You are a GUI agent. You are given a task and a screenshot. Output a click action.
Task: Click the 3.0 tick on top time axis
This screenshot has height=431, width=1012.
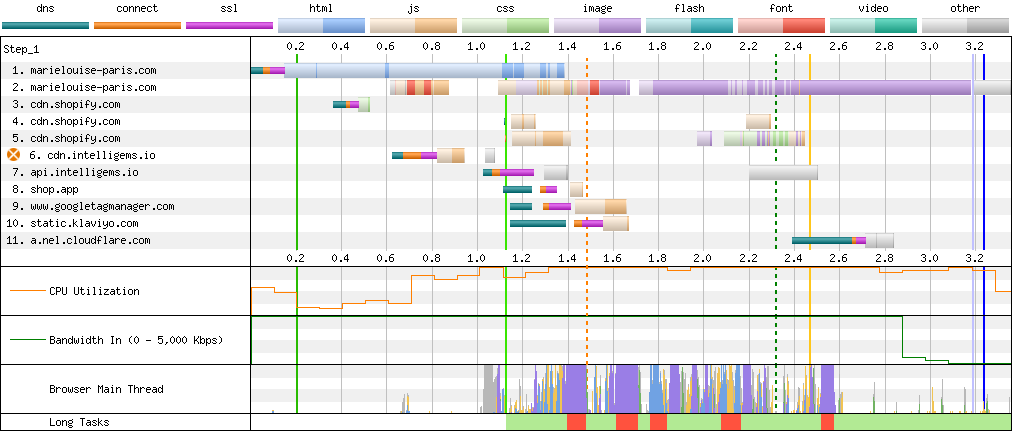coord(929,46)
